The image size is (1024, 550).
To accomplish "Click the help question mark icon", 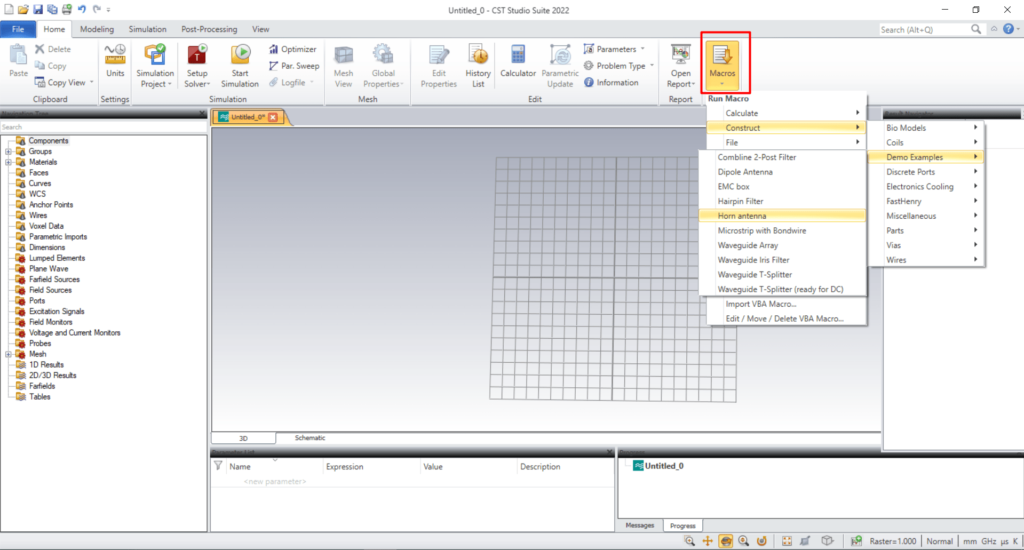I will pyautogui.click(x=1008, y=29).
